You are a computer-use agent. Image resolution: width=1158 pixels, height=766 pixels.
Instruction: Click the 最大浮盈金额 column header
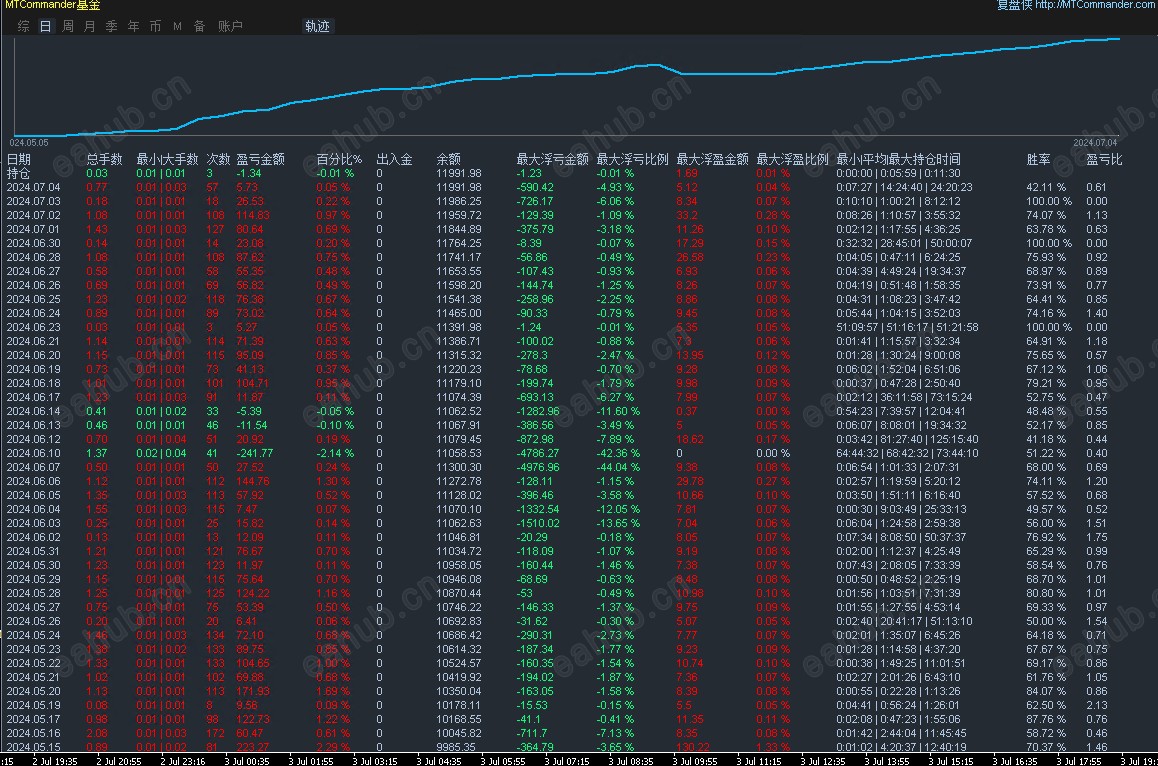coord(713,160)
